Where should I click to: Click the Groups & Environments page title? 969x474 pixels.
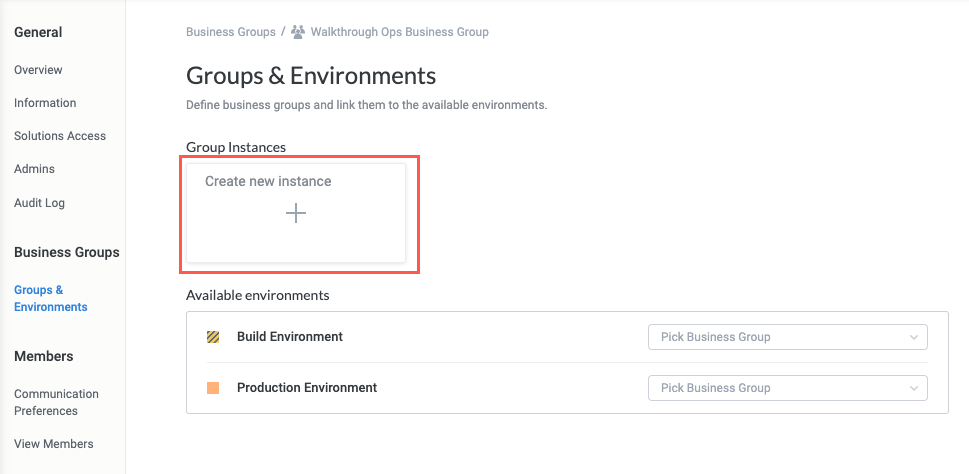311,76
